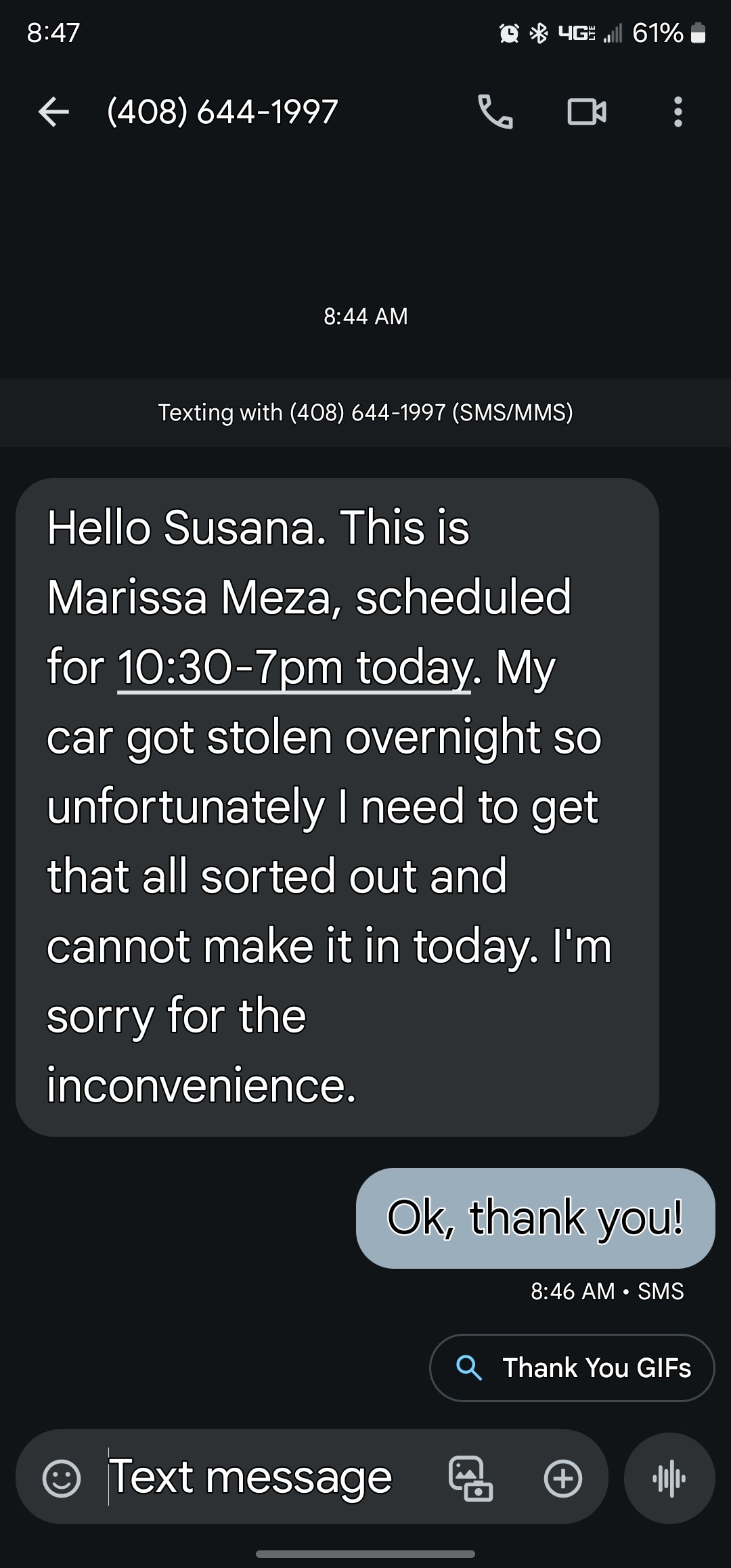Tap the Thank You GIFs suggestion
This screenshot has height=1568, width=731.
tap(572, 1368)
